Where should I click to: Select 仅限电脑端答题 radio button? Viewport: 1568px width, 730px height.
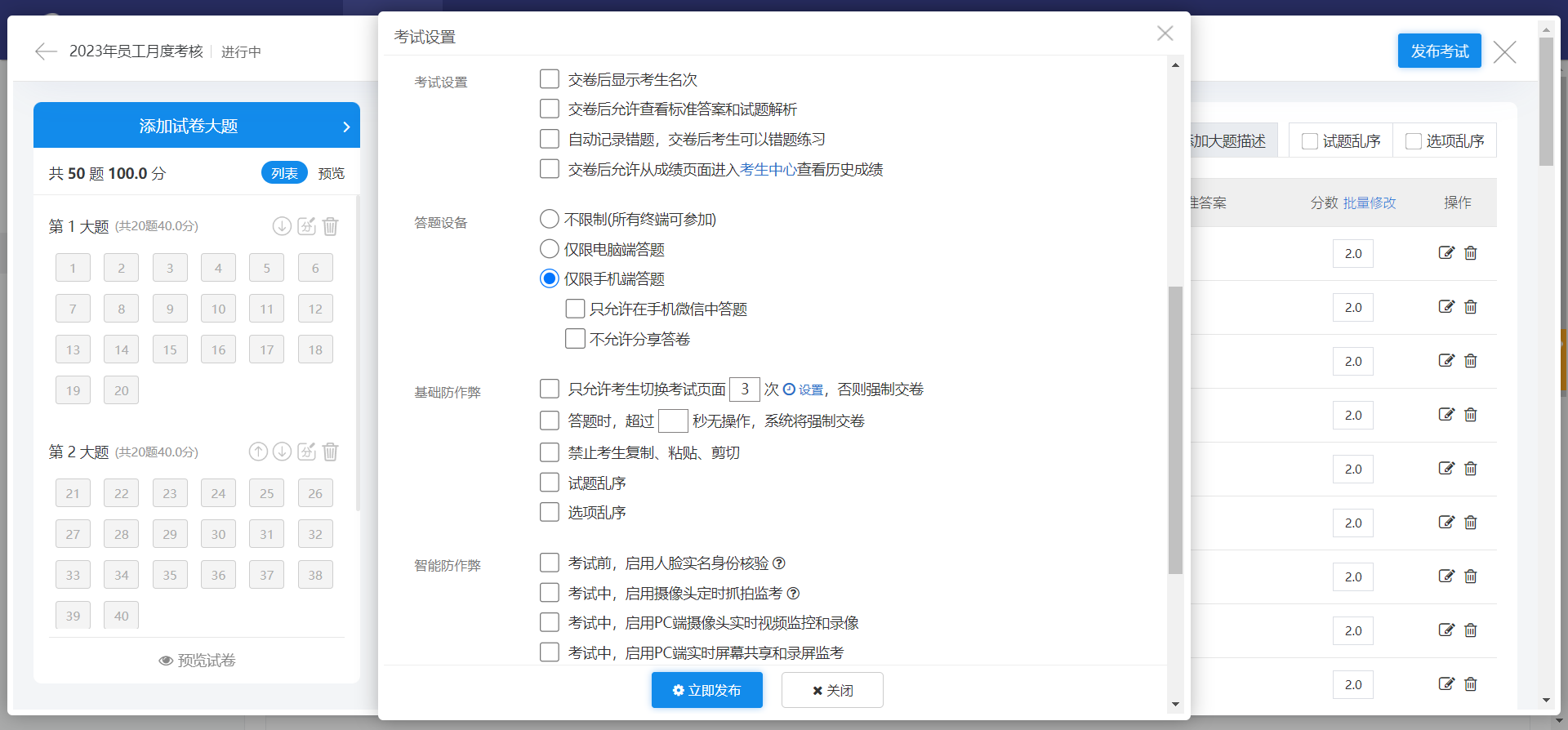pyautogui.click(x=550, y=249)
